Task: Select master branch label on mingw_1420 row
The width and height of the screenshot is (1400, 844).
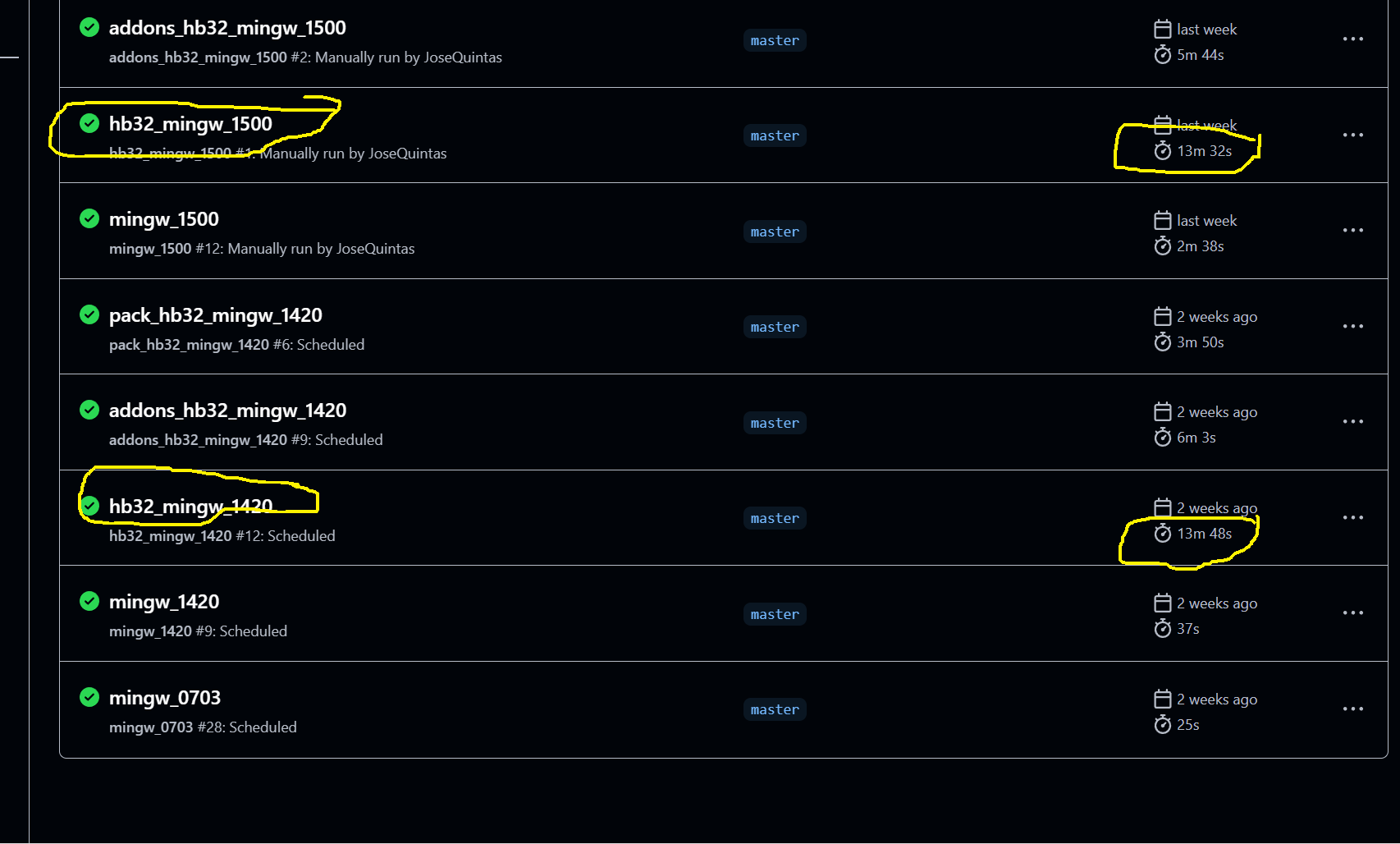Action: [x=775, y=614]
